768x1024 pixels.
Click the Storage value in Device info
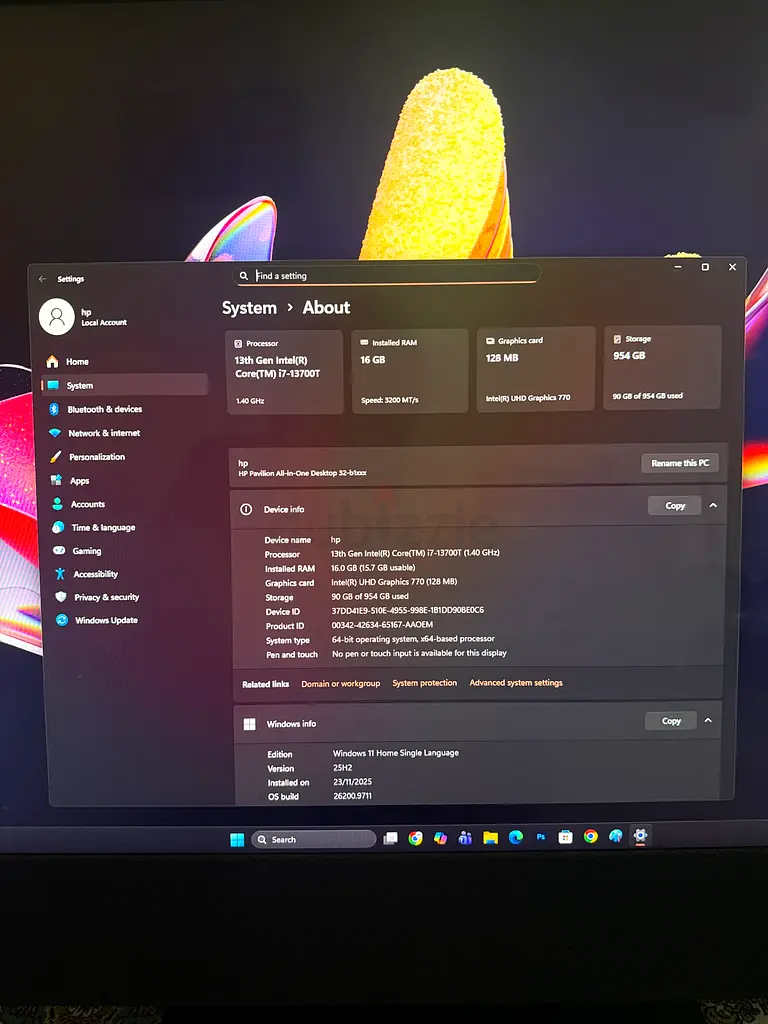[370, 596]
